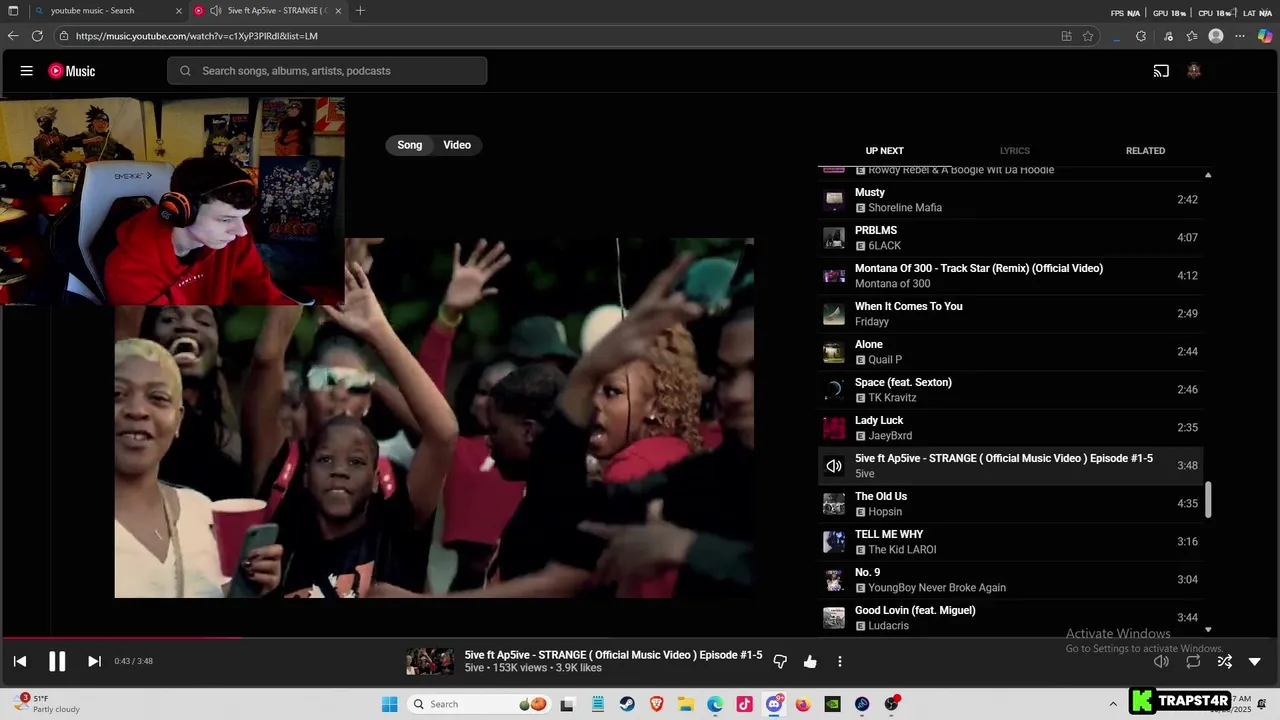
Task: Open the browser favorites list
Action: click(1192, 36)
